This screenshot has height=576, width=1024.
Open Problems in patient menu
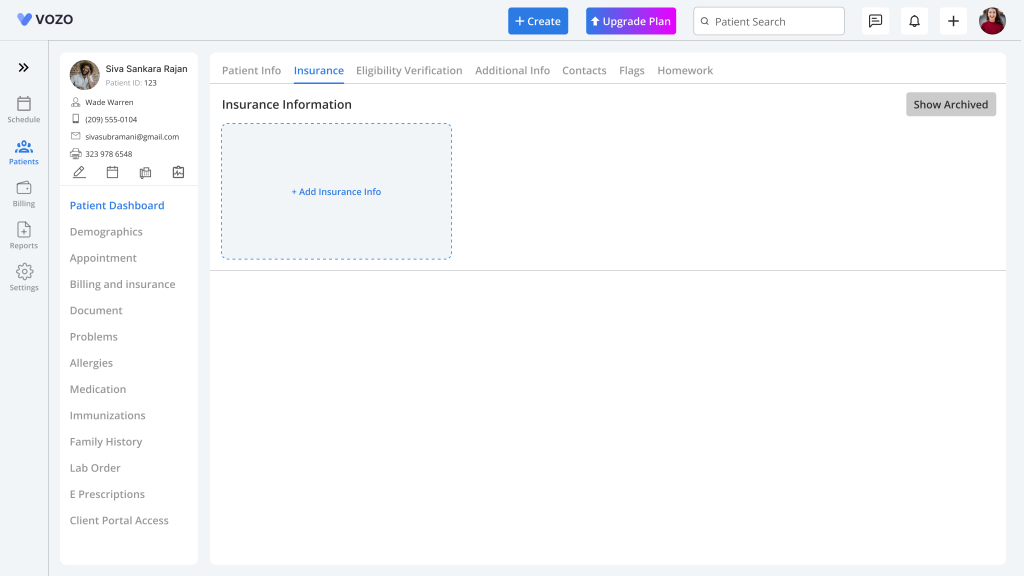(x=93, y=336)
